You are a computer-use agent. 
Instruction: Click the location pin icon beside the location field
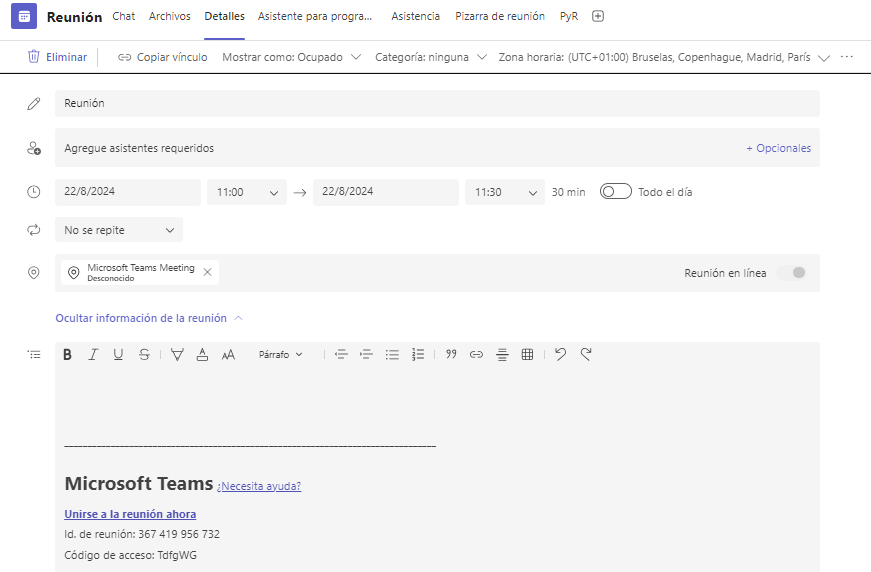pos(34,273)
